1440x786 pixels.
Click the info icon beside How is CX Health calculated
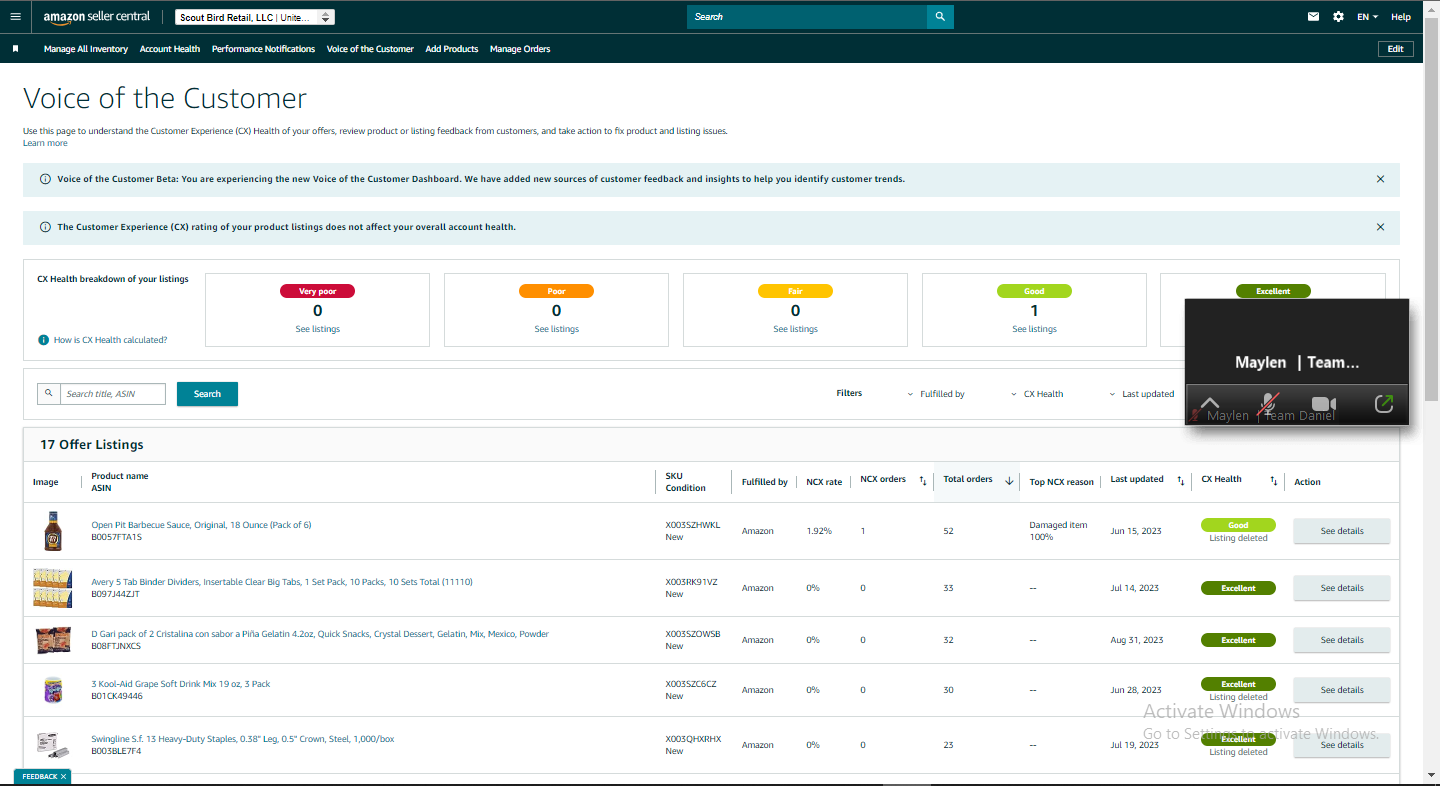(43, 340)
